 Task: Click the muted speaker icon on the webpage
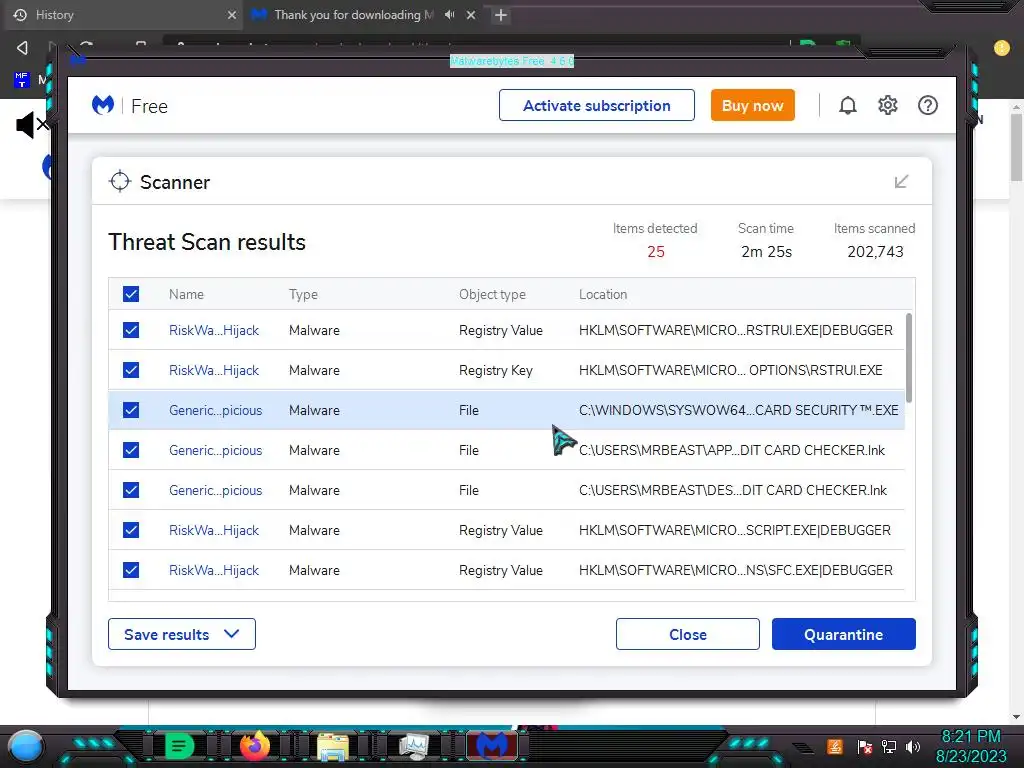click(x=31, y=124)
